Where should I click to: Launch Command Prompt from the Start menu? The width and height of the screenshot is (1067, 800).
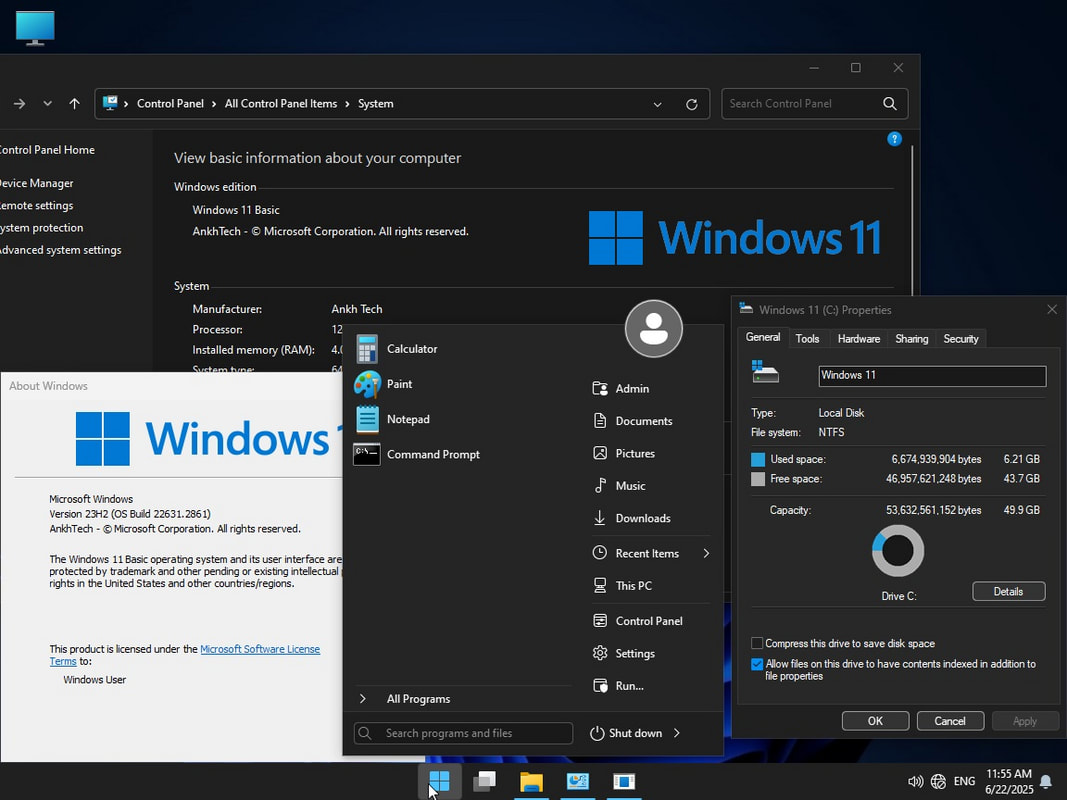coord(417,454)
